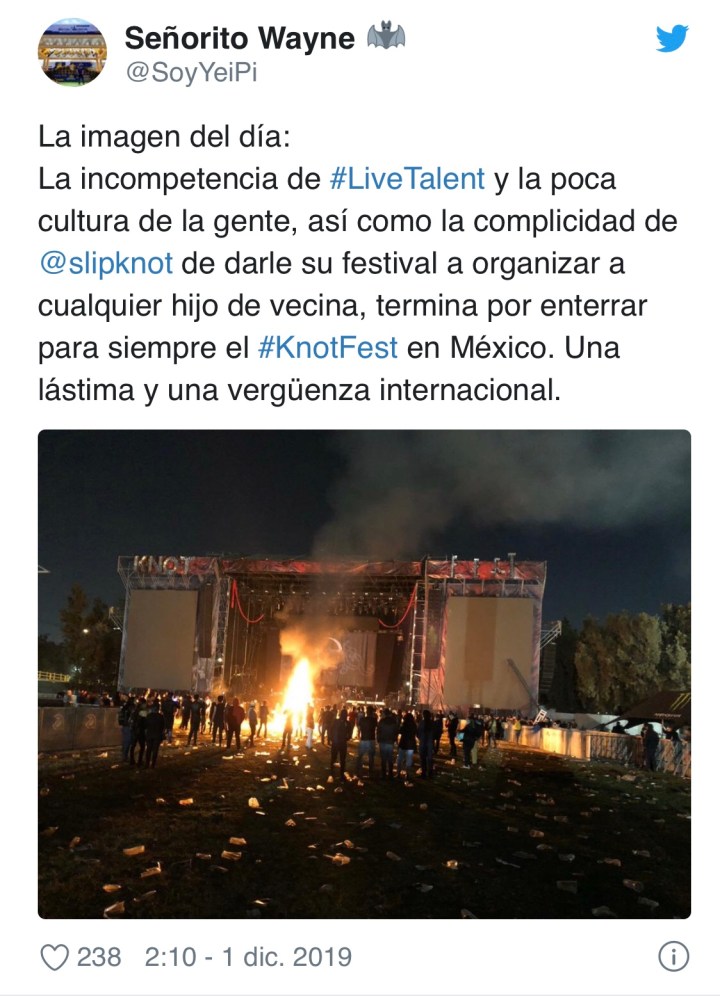Click the 238 likes count
This screenshot has height=996, width=720.
click(x=99, y=957)
